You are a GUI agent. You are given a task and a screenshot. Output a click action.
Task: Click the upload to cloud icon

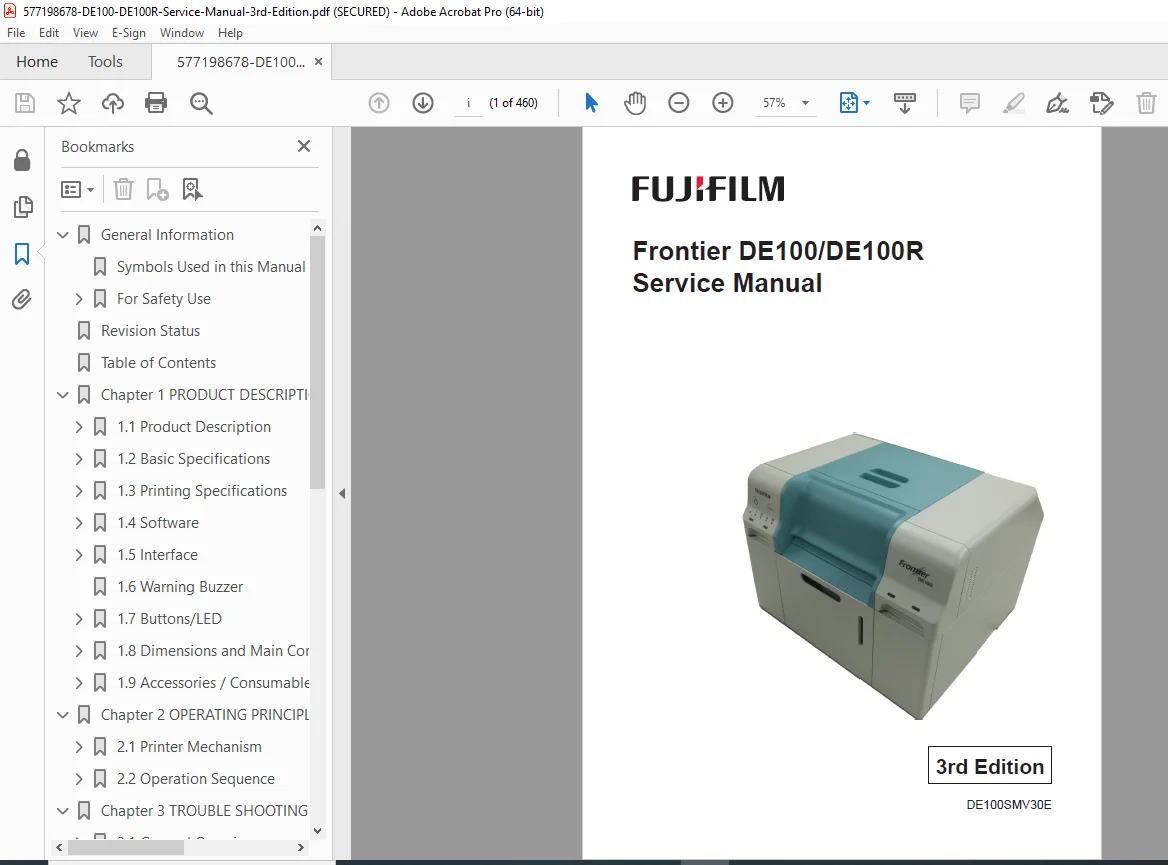(x=112, y=103)
